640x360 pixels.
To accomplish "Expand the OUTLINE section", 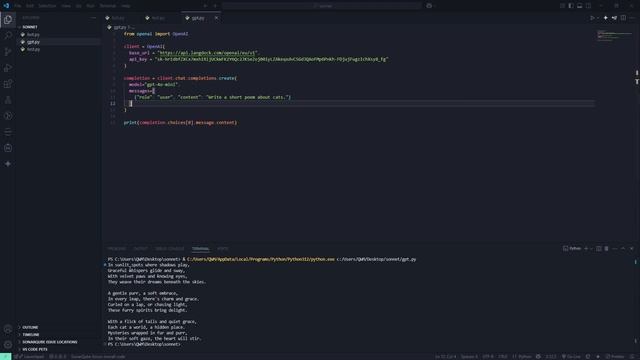I will click(x=58, y=327).
